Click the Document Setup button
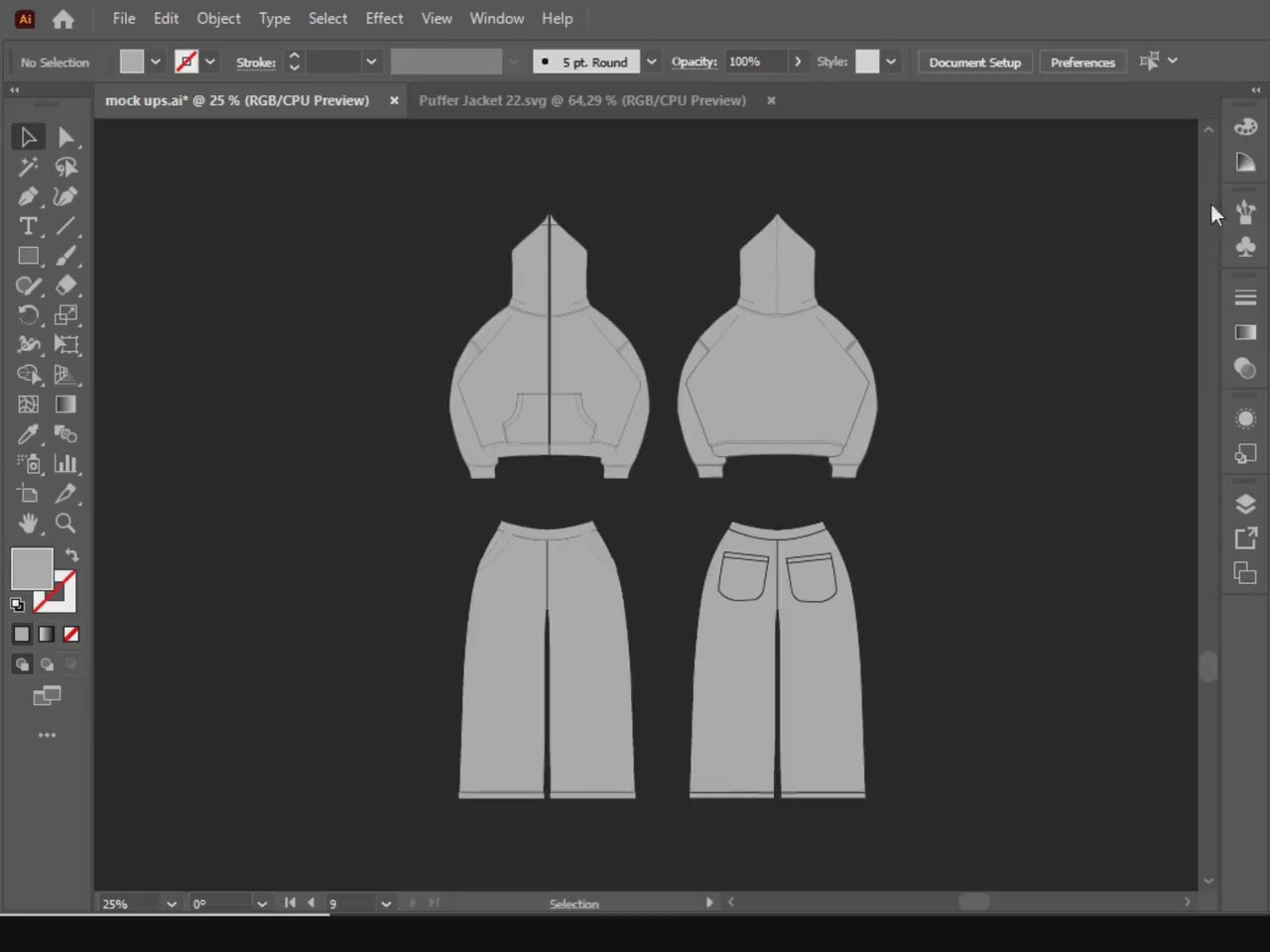 [974, 61]
